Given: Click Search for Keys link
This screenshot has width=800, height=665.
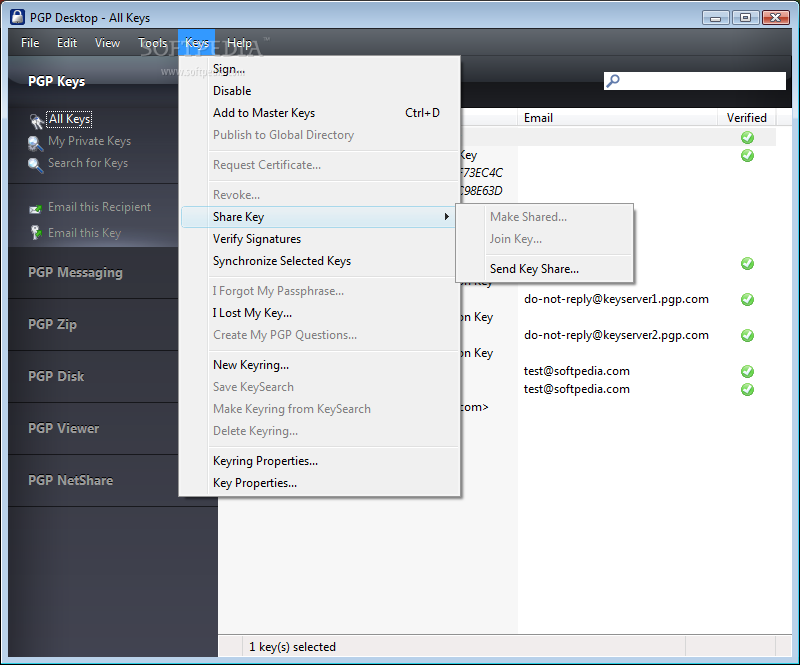Looking at the screenshot, I should 88,163.
